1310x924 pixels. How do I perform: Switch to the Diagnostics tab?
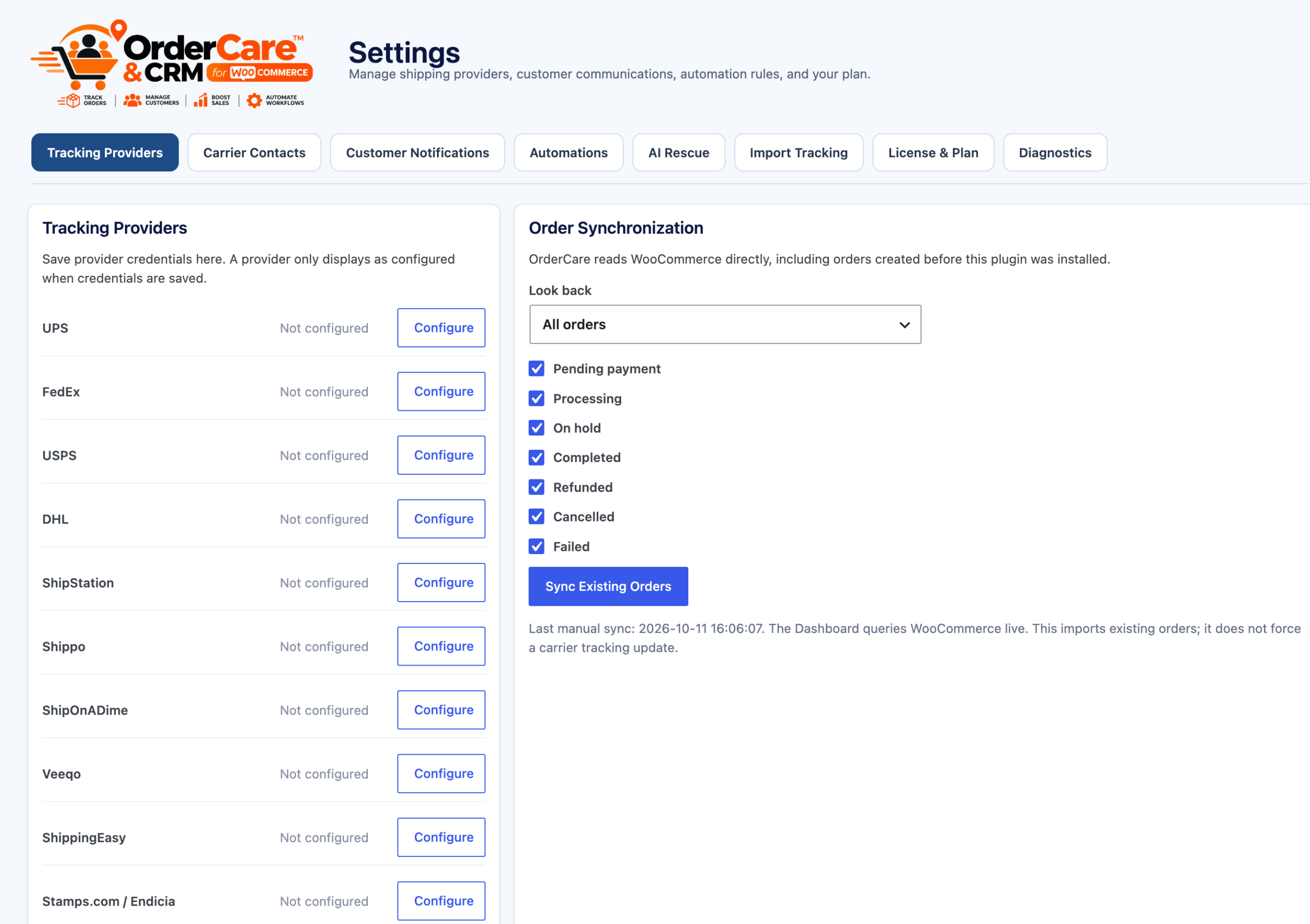pos(1056,153)
